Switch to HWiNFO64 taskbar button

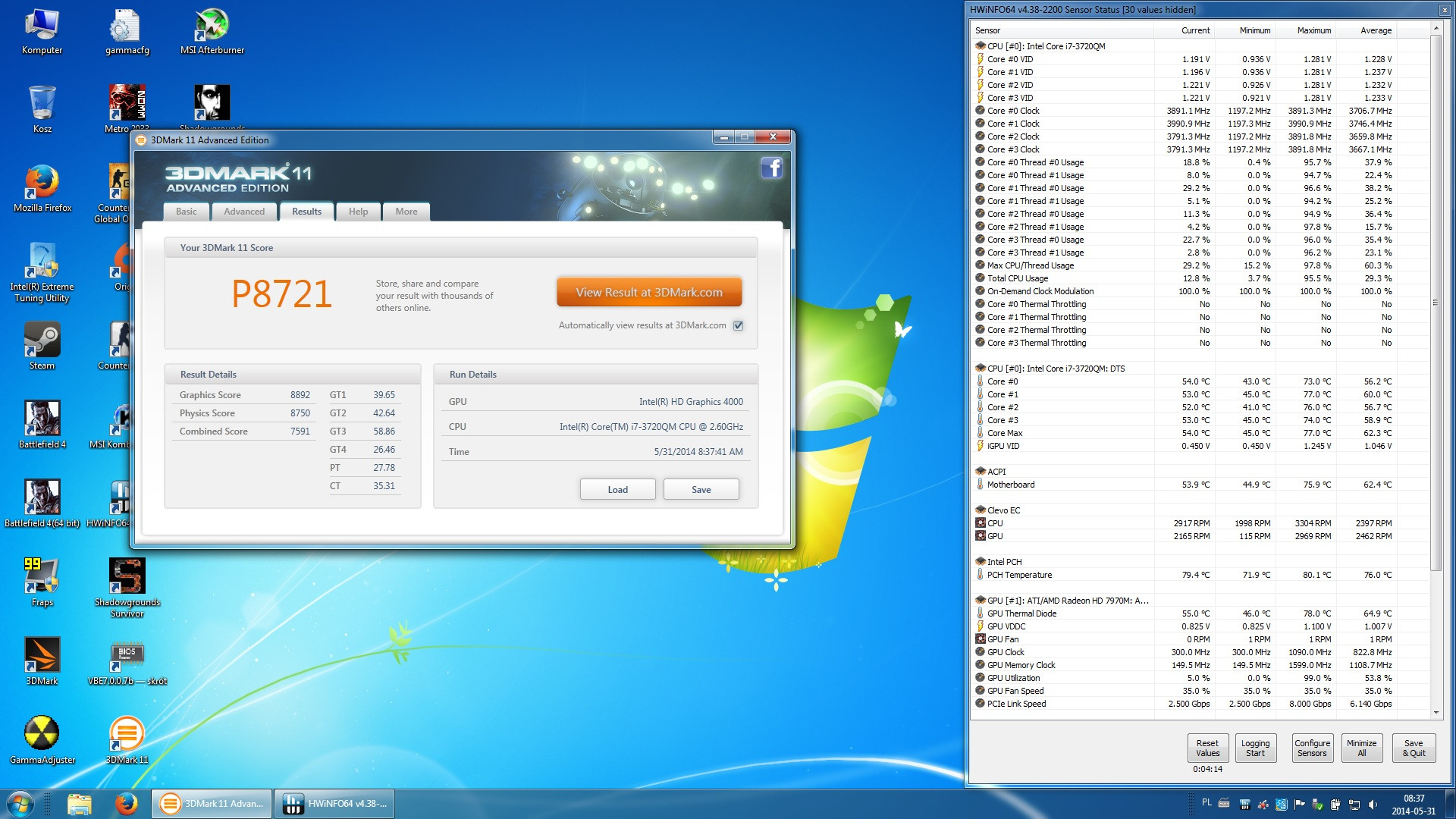click(x=334, y=804)
